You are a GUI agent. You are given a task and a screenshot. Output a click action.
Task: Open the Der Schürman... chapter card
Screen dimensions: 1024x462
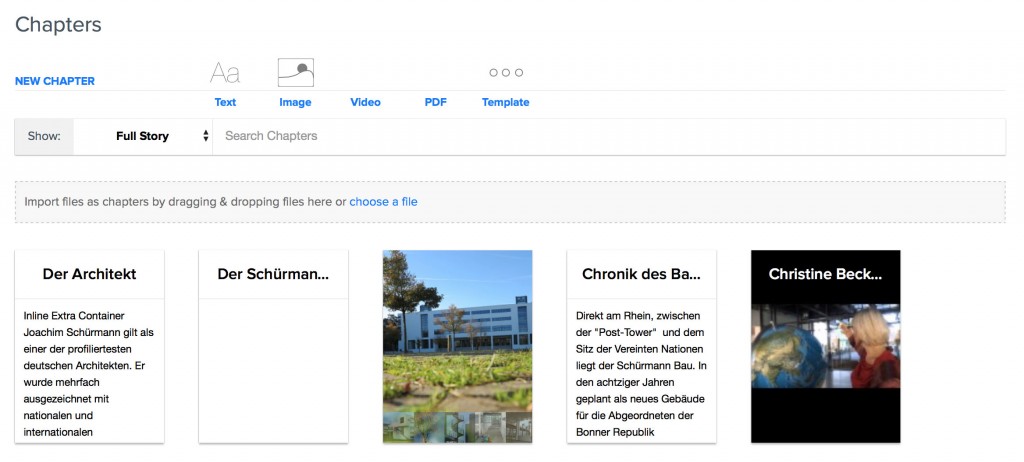274,346
